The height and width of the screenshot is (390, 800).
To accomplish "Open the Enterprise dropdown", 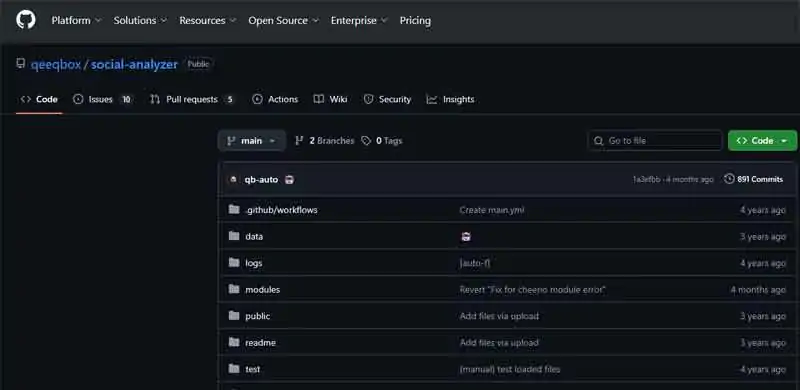I will pyautogui.click(x=359, y=21).
